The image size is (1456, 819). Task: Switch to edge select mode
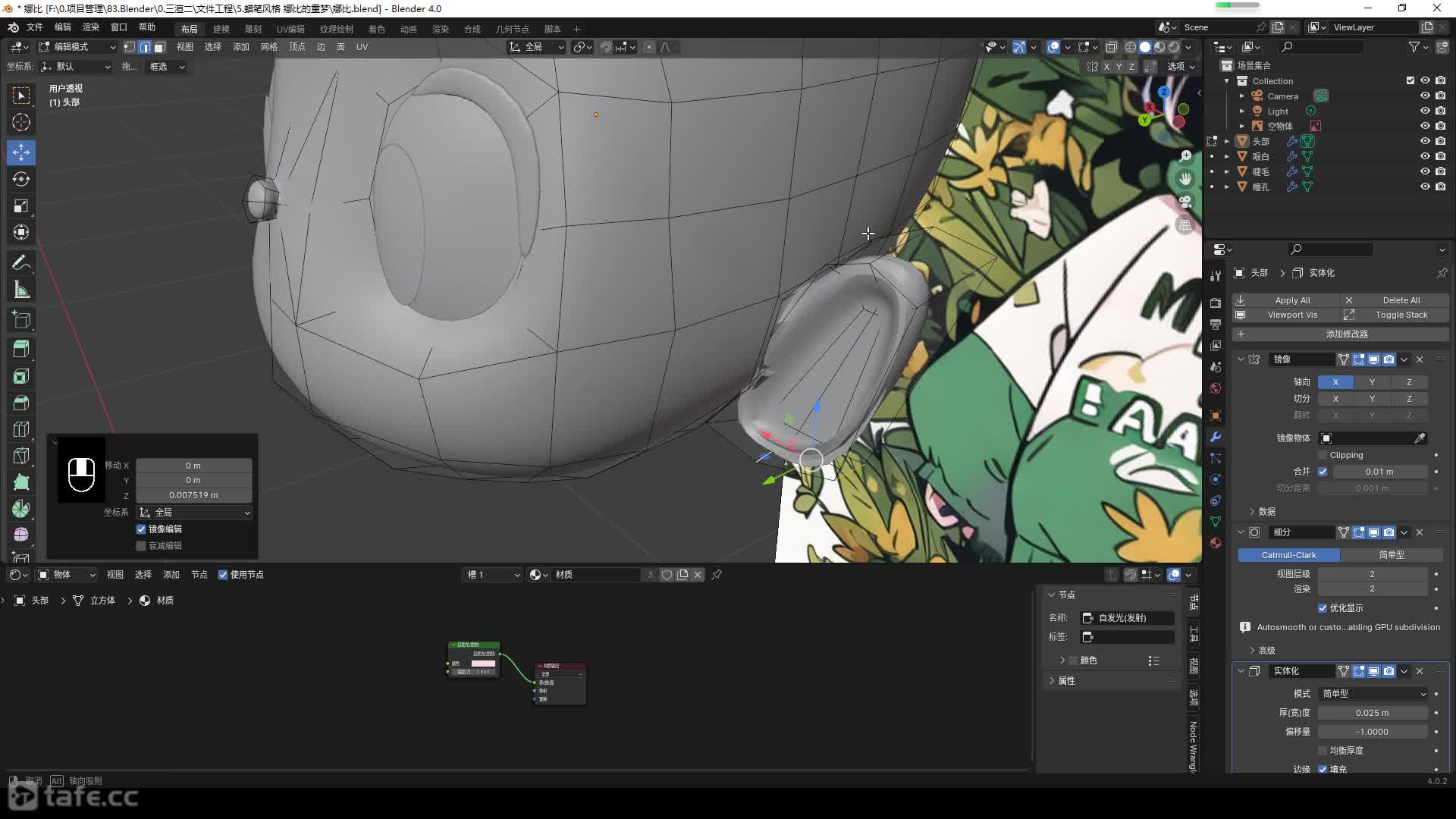click(x=144, y=47)
